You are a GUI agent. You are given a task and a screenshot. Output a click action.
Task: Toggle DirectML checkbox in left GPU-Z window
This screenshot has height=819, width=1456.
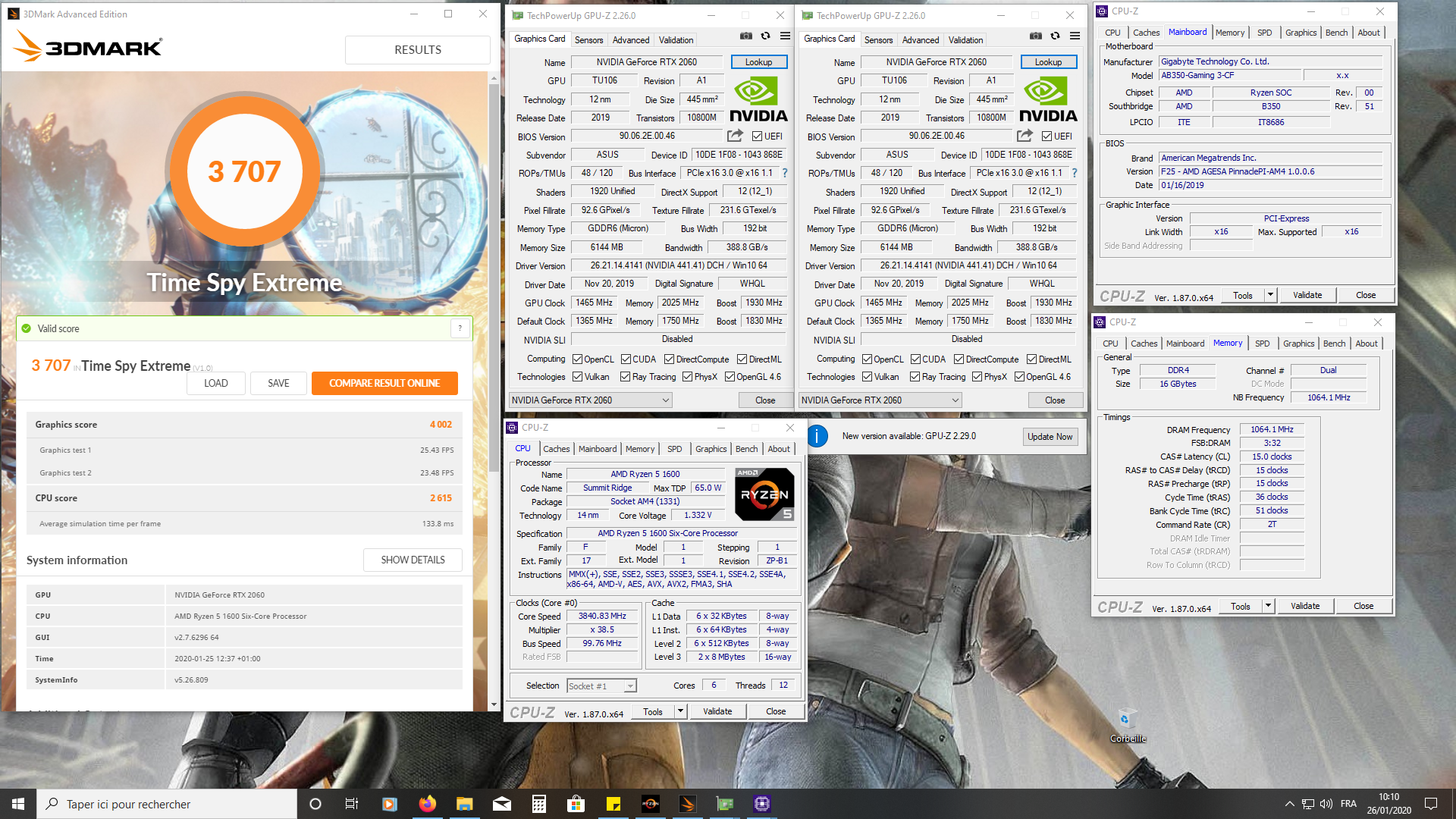pyautogui.click(x=742, y=359)
